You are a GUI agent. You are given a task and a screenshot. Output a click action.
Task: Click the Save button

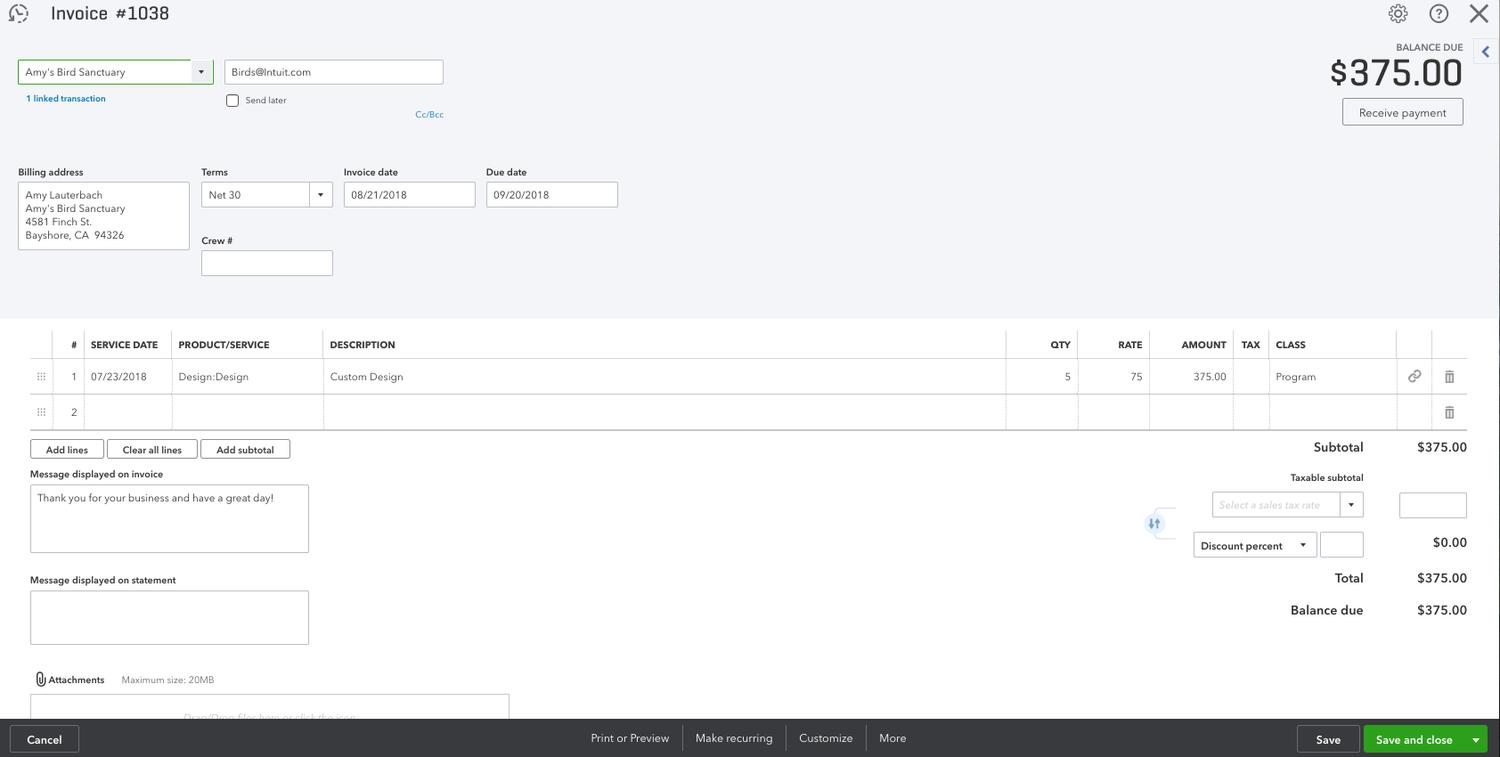[x=1328, y=739]
